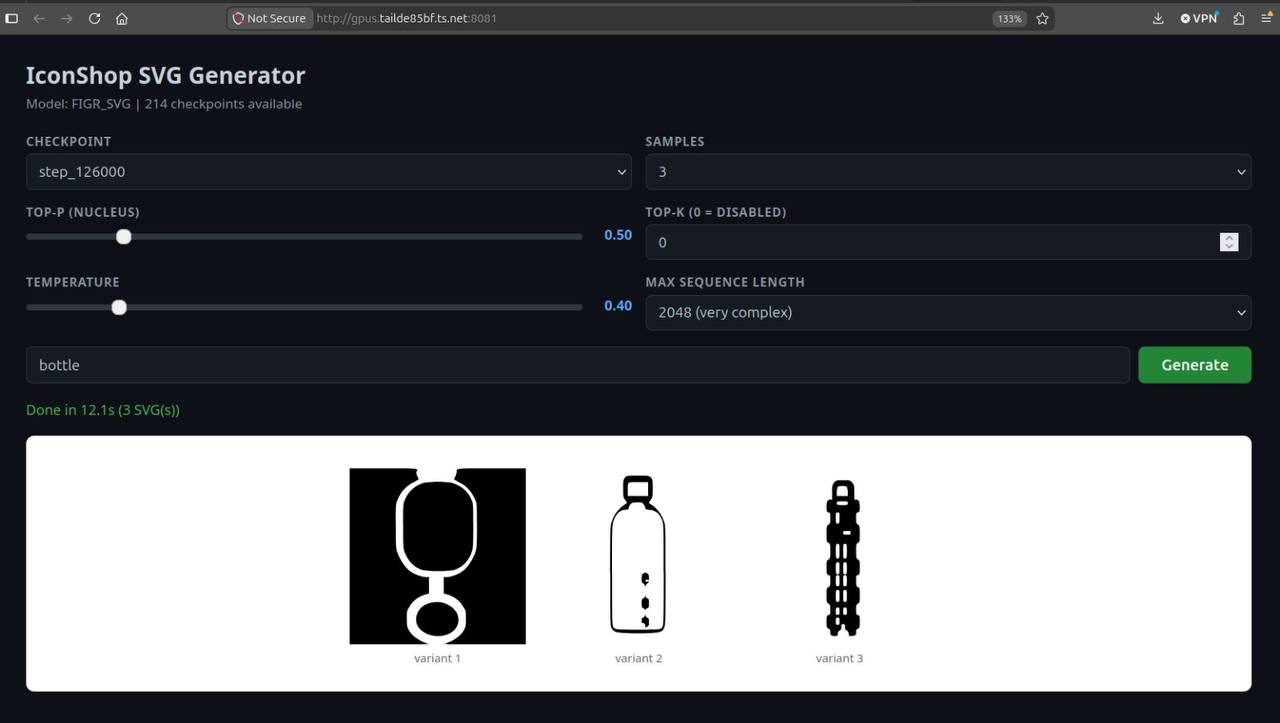Open the browser downloads icon
This screenshot has width=1280, height=723.
coord(1158,18)
